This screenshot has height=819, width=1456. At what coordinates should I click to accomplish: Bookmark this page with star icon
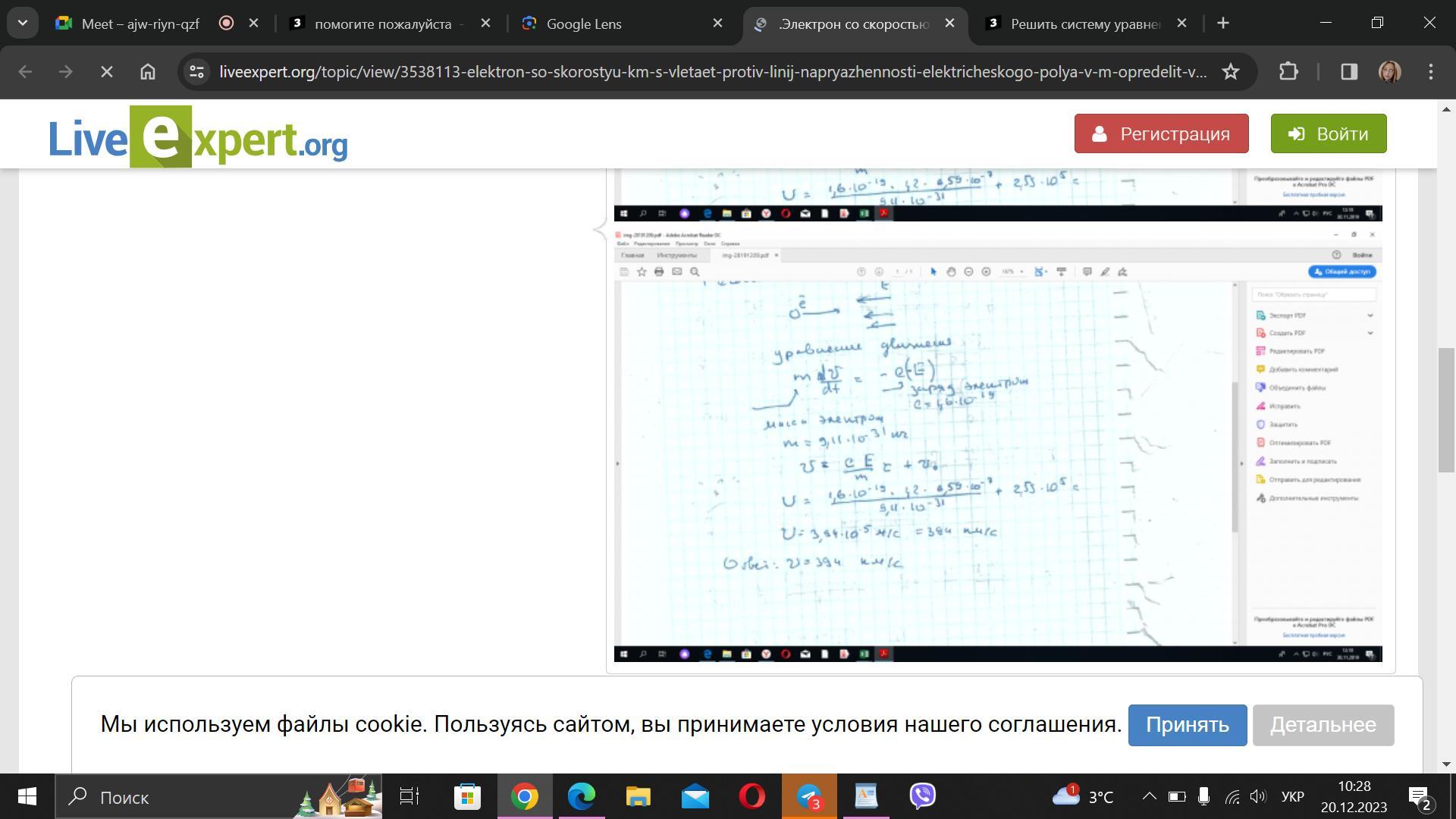pos(1230,72)
